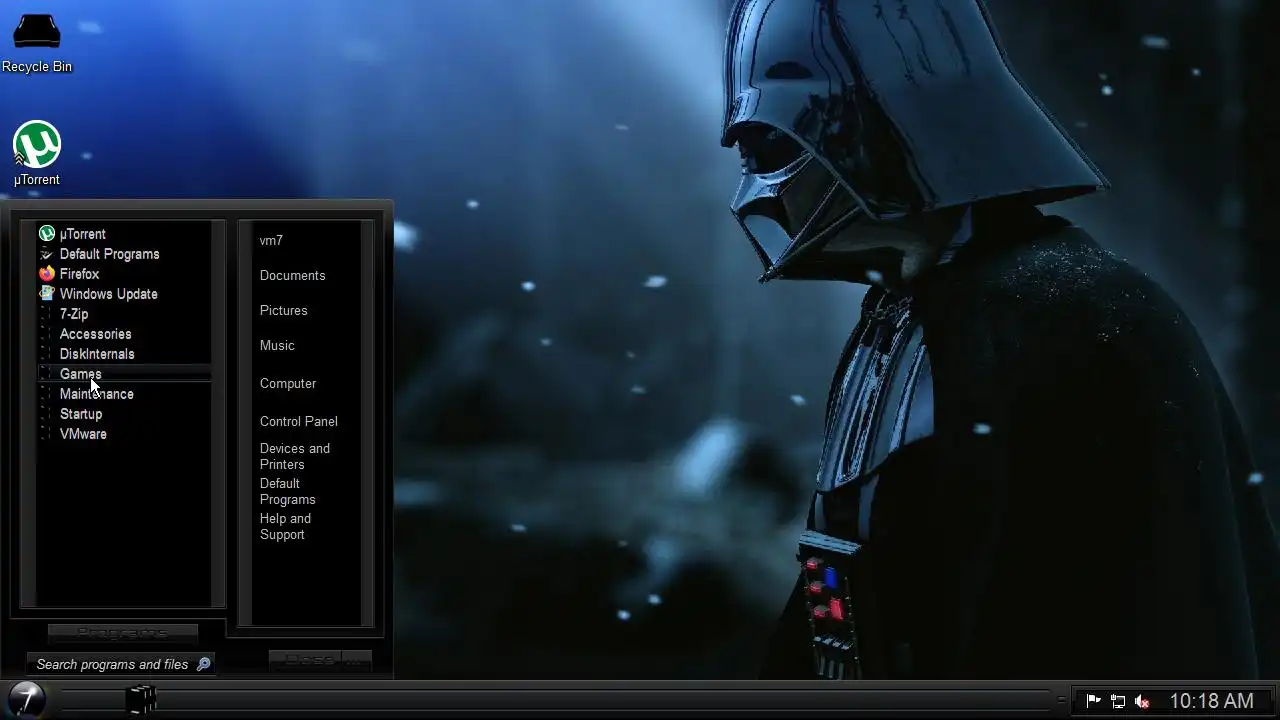The width and height of the screenshot is (1280, 720).
Task: Open the network tray icon
Action: pos(1118,701)
